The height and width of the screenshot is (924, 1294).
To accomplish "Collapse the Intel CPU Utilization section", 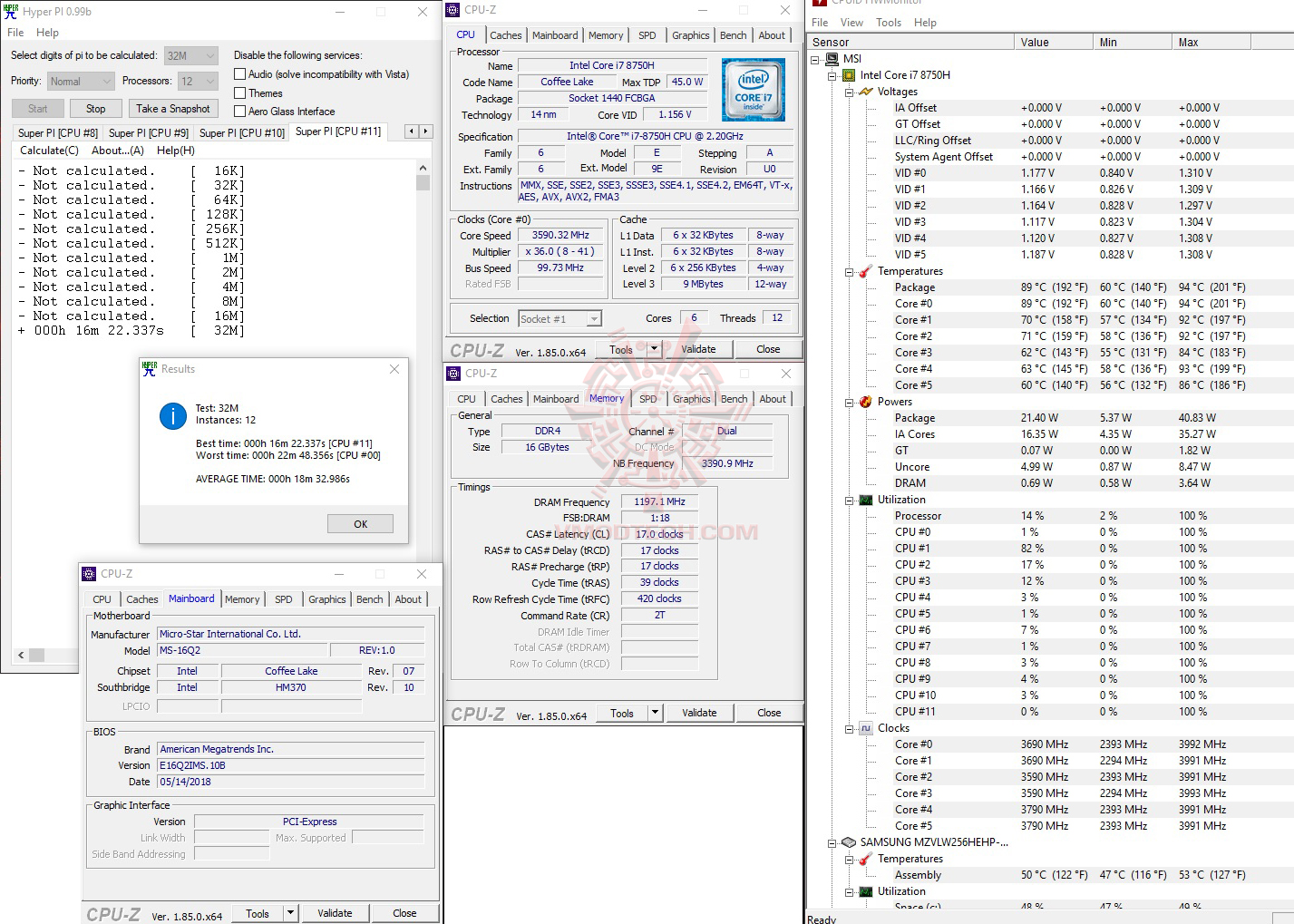I will pyautogui.click(x=850, y=500).
